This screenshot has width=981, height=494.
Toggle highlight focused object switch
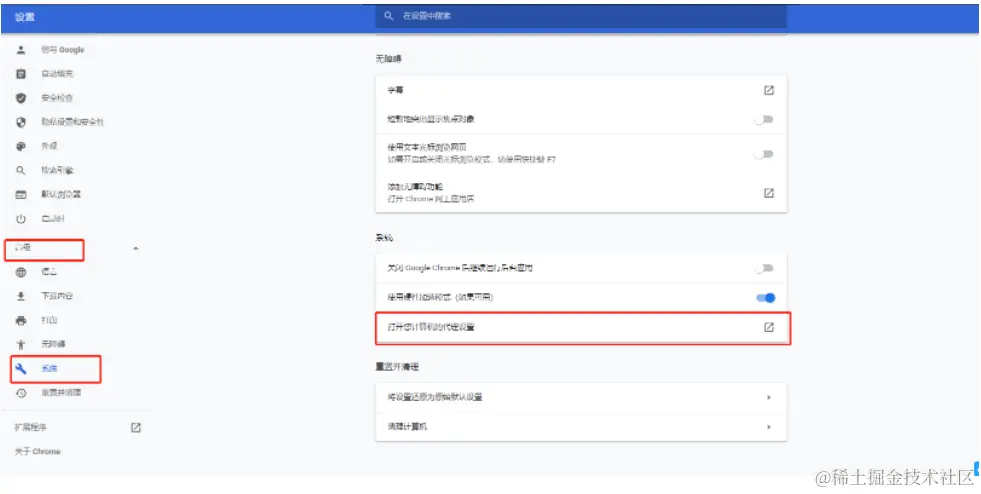(764, 119)
